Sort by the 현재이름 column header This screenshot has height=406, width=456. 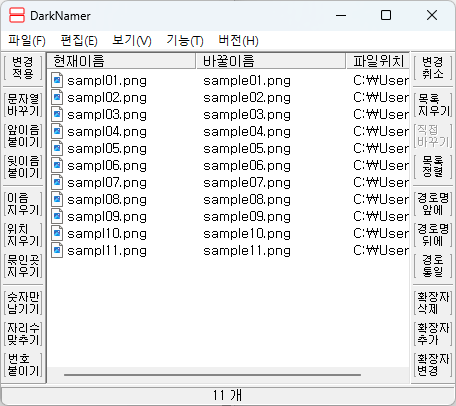click(122, 61)
